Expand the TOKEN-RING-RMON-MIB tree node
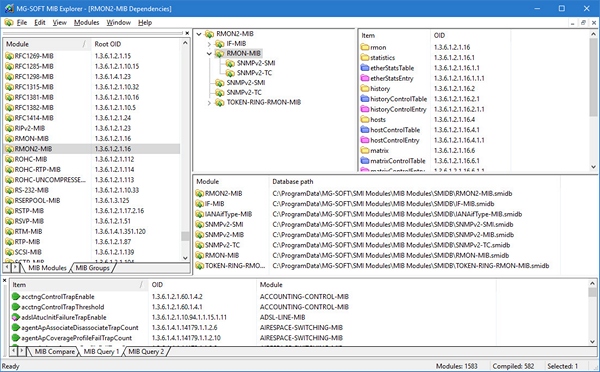The height and width of the screenshot is (372, 600). 209,103
